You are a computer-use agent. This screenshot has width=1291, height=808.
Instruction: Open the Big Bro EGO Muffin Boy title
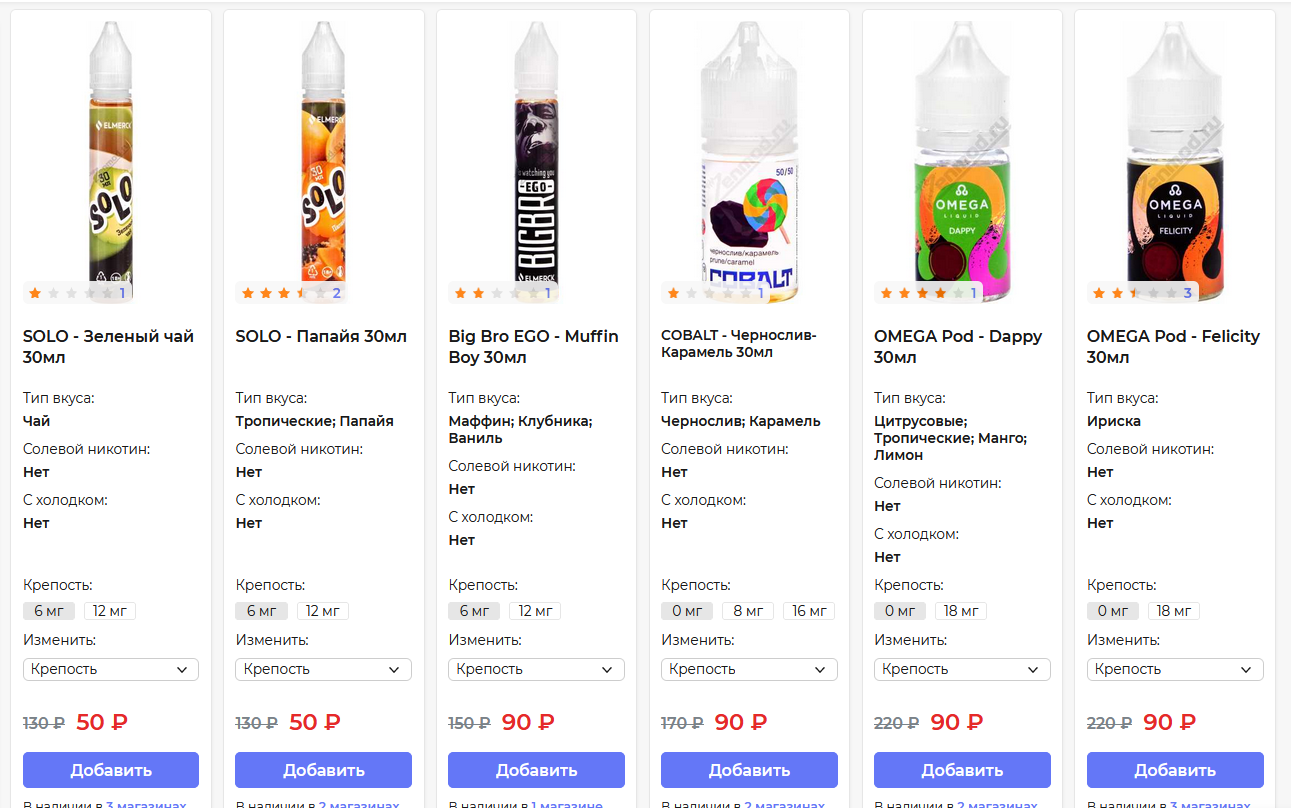[x=533, y=346]
